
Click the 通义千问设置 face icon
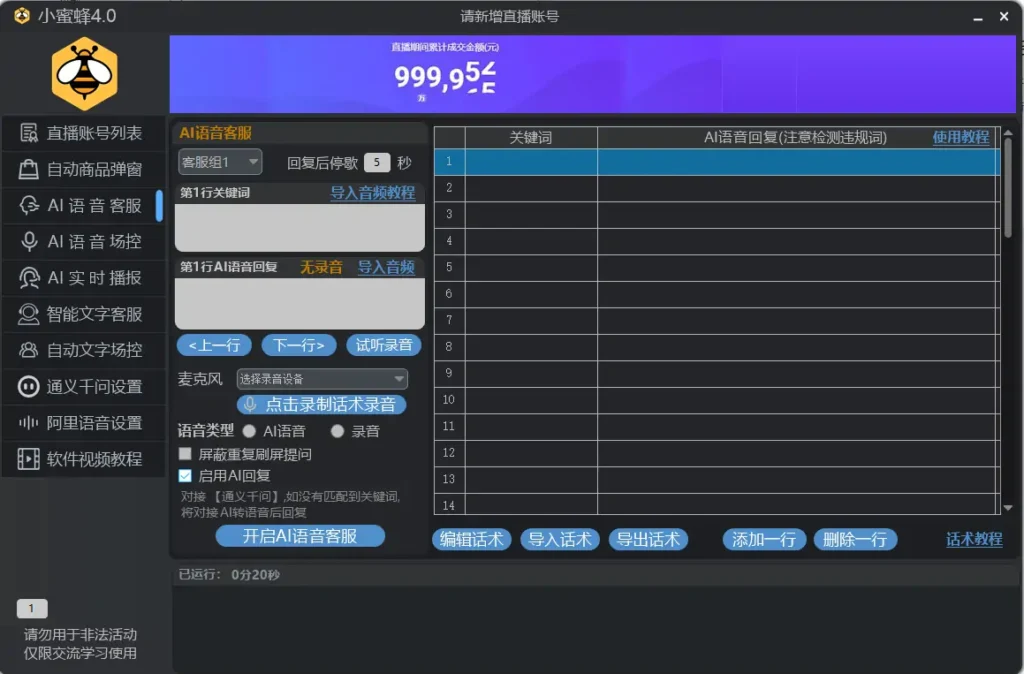coord(28,387)
